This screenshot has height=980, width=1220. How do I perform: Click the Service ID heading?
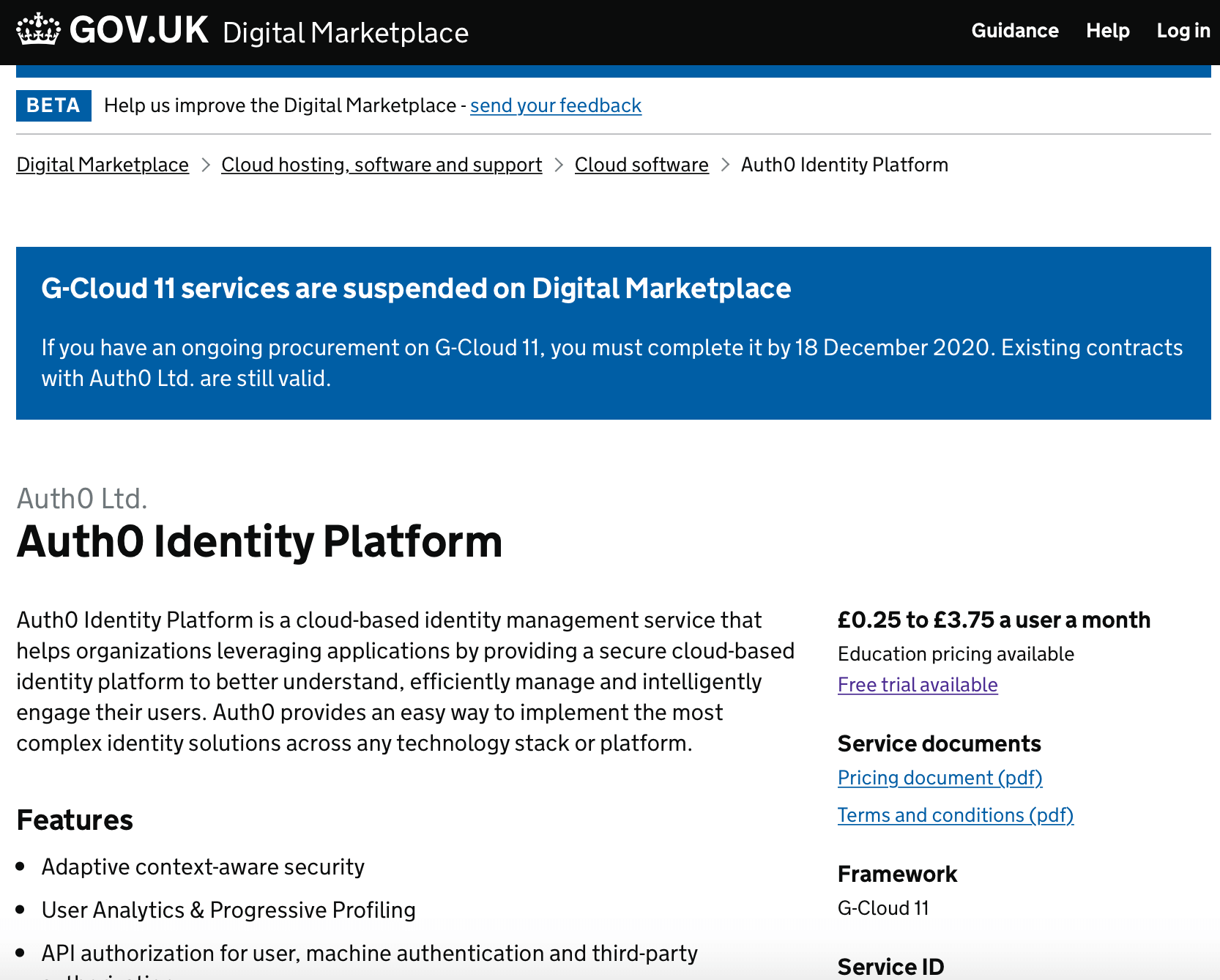tap(891, 967)
